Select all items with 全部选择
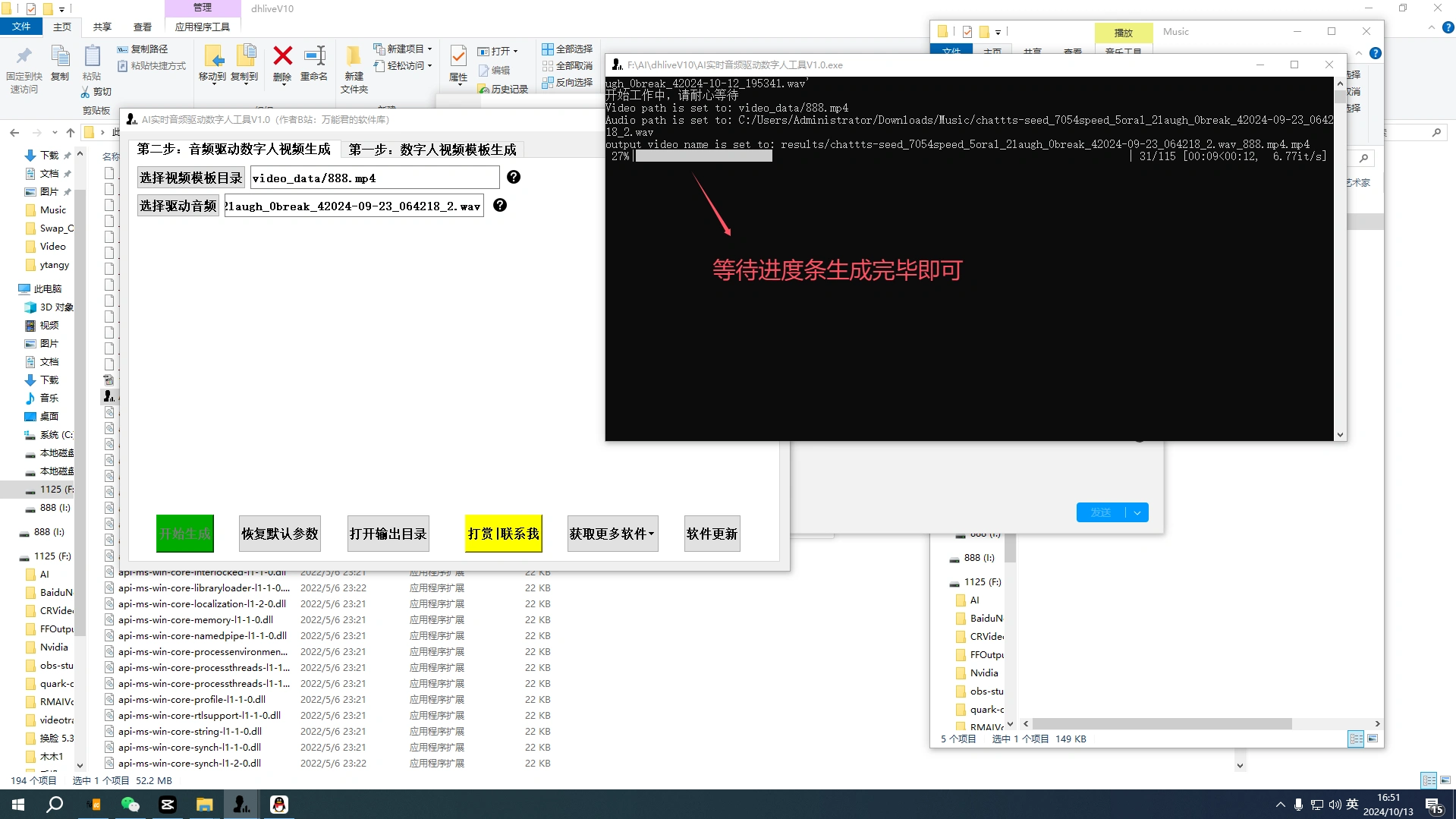The height and width of the screenshot is (819, 1456). [568, 49]
